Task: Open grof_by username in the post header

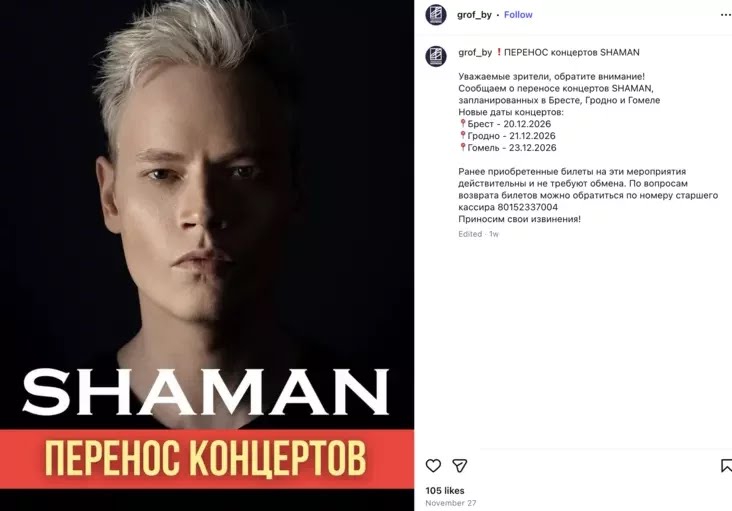Action: point(474,15)
